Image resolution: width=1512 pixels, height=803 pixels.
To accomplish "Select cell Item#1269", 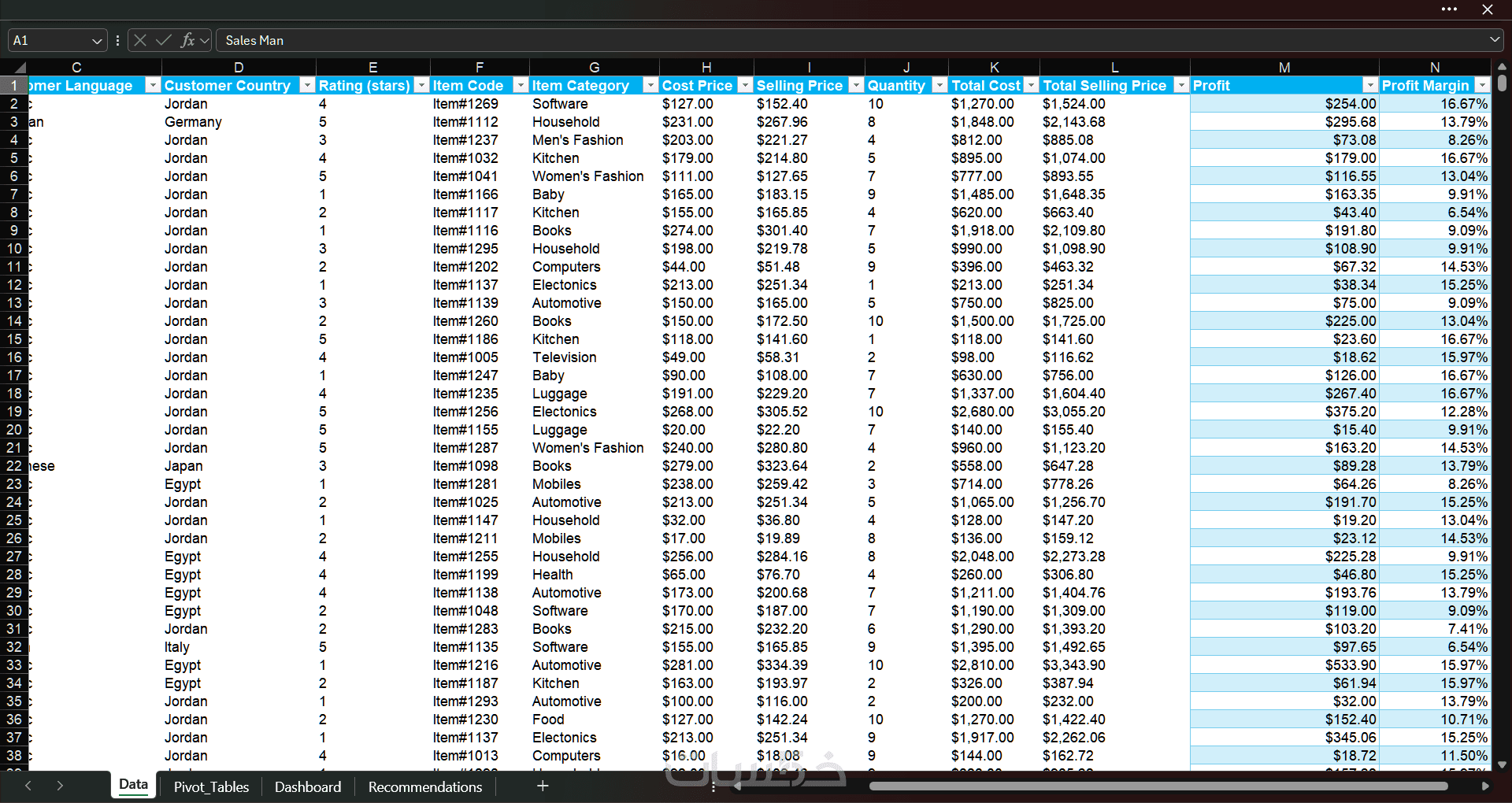I will point(480,104).
